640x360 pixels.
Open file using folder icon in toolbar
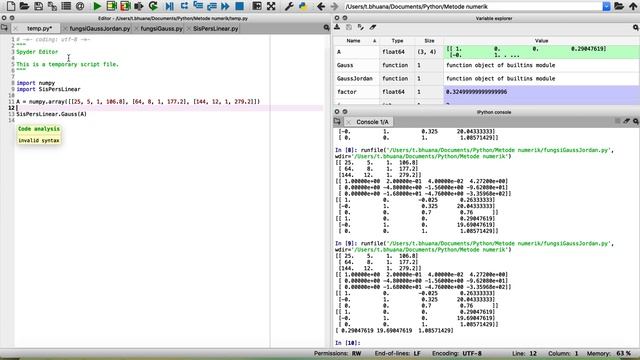tap(24, 6)
